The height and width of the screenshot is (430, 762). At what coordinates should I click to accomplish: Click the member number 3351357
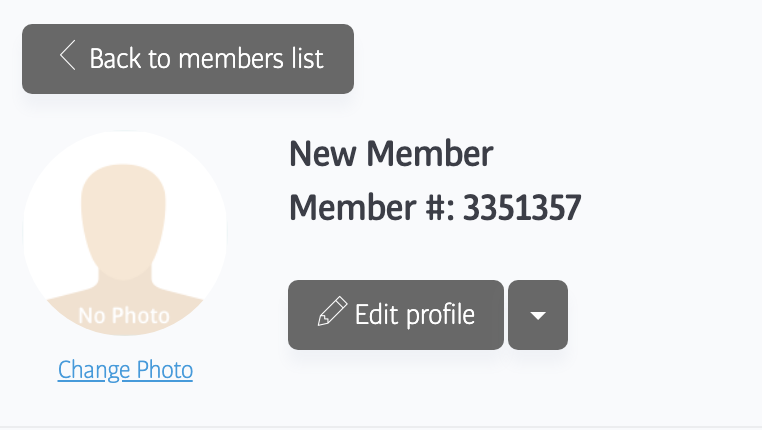[521, 208]
